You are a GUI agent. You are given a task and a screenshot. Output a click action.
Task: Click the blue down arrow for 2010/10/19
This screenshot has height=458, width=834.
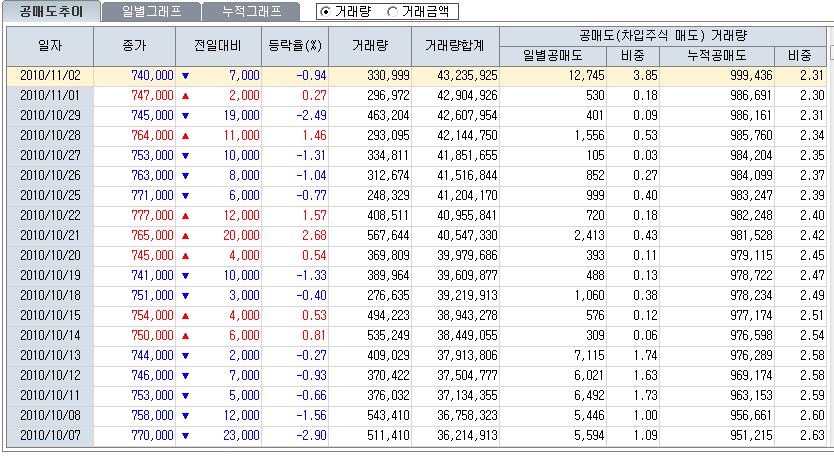(x=185, y=275)
